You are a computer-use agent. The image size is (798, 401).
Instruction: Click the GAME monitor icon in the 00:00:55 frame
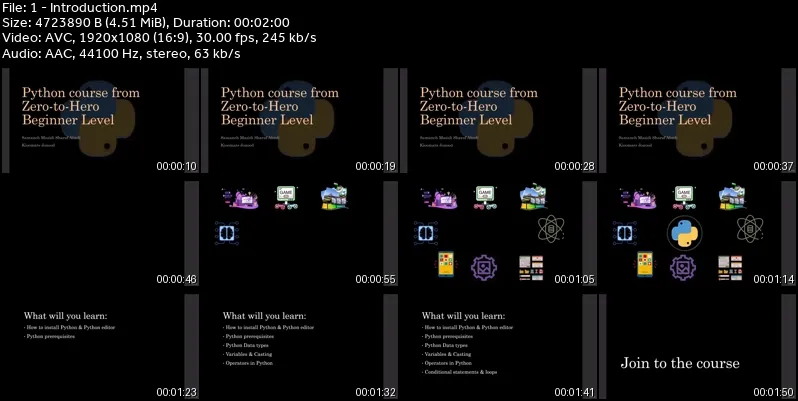286,197
